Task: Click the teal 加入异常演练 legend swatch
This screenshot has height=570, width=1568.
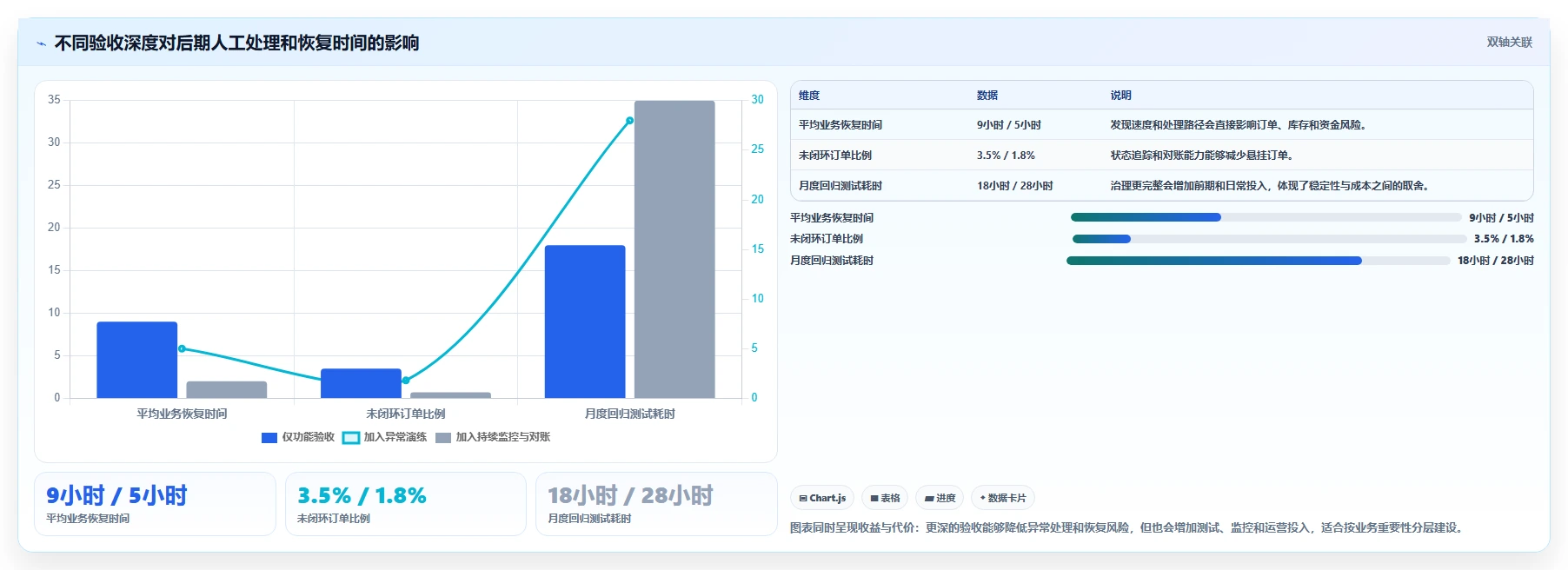Action: click(351, 438)
